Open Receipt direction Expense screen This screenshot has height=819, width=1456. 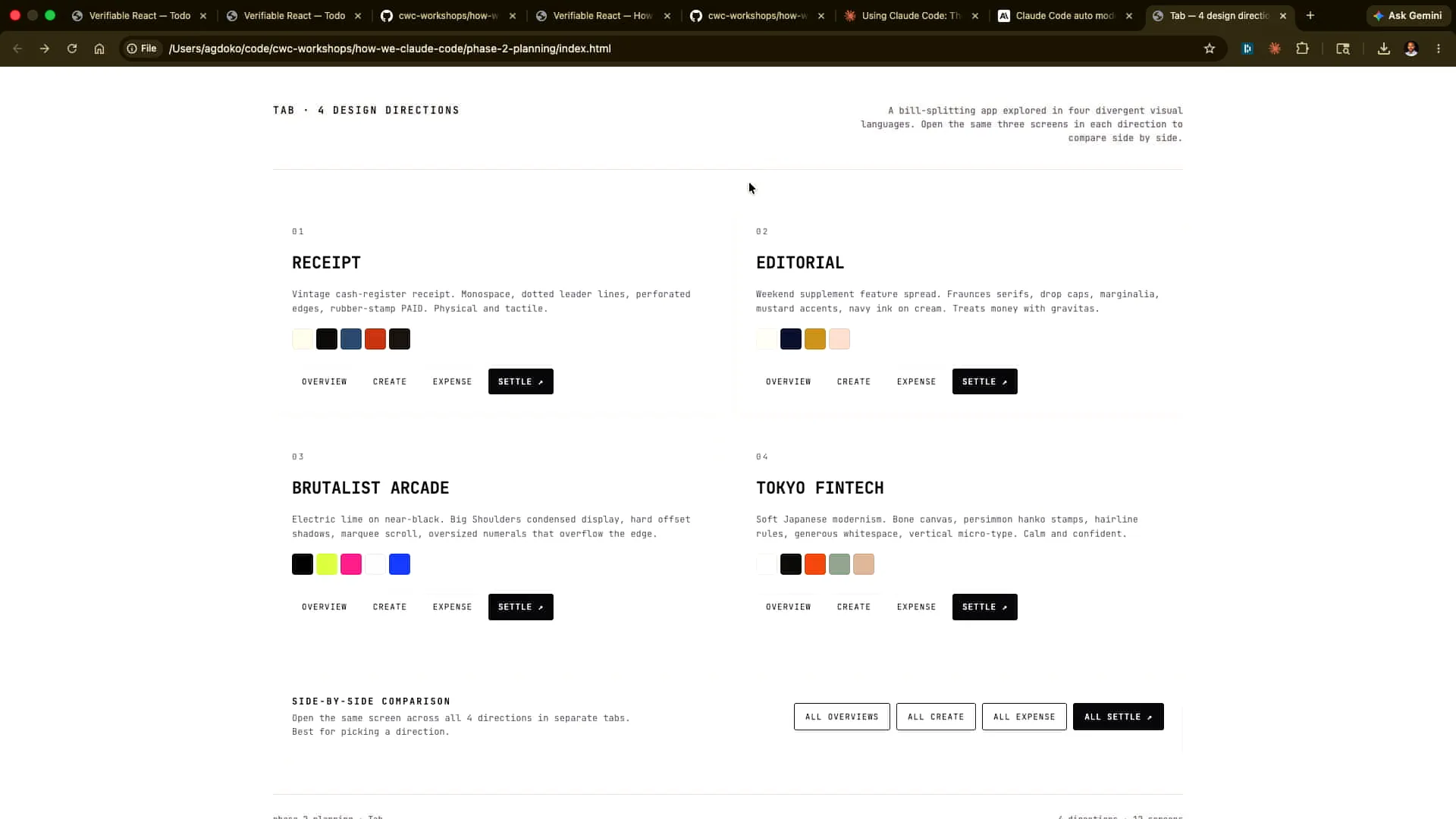(453, 381)
